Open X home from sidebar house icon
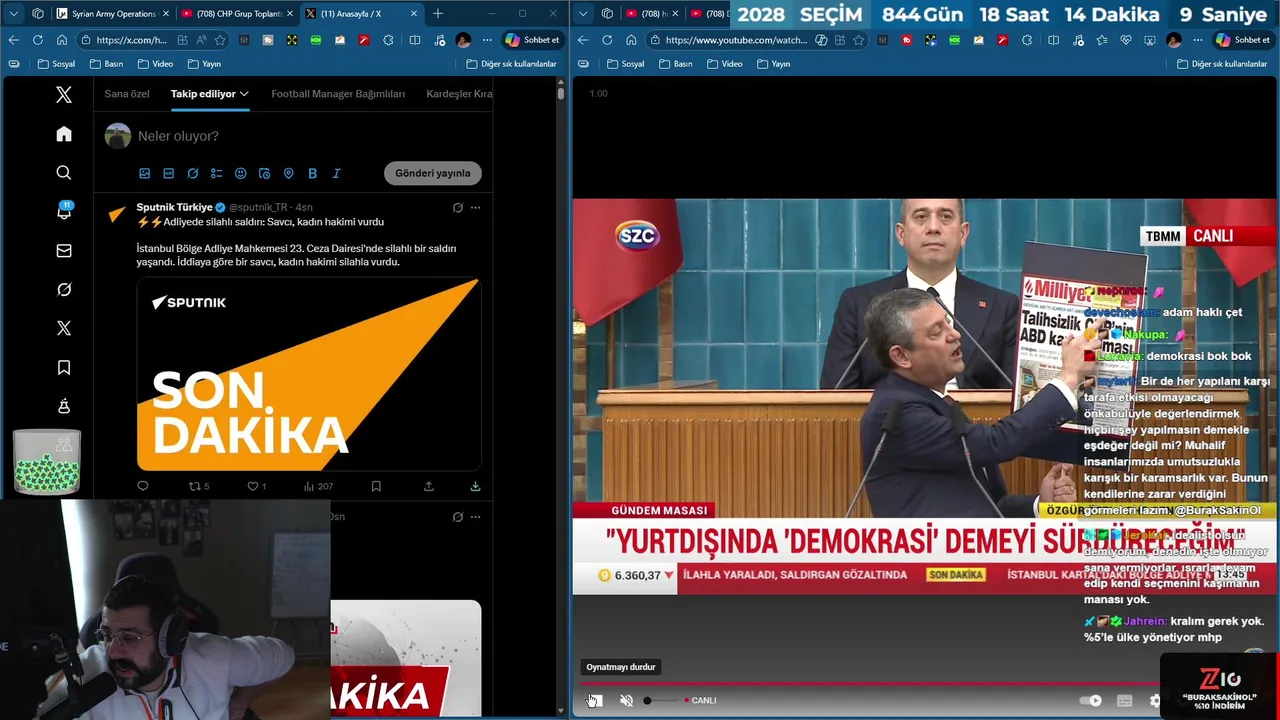The image size is (1280, 720). pyautogui.click(x=64, y=134)
